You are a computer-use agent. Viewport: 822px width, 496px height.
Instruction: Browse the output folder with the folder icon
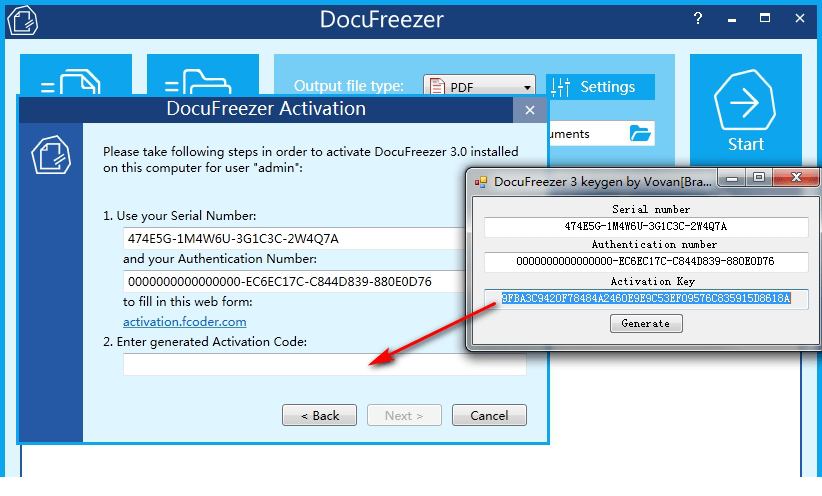click(640, 134)
